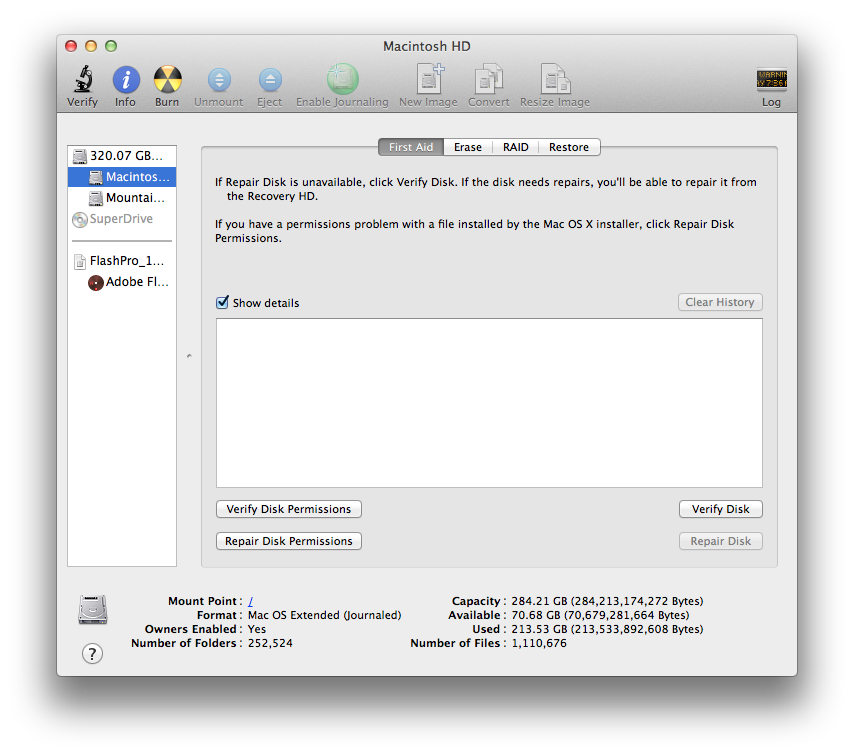Switch to the First Aid tab
Viewport: 854px width, 755px height.
pyautogui.click(x=411, y=147)
